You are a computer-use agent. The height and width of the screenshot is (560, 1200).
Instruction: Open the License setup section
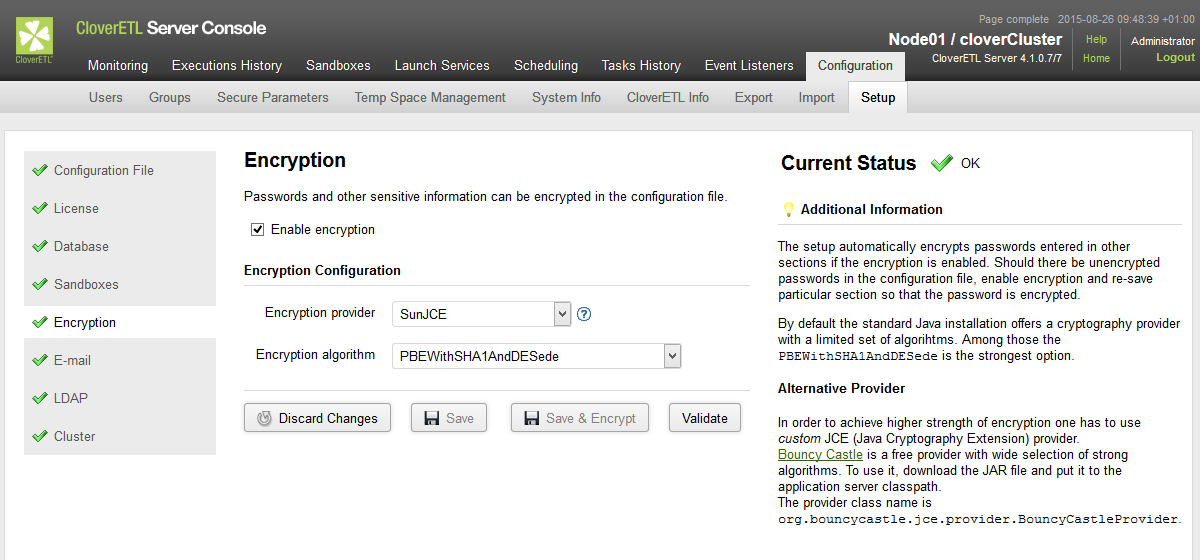76,209
